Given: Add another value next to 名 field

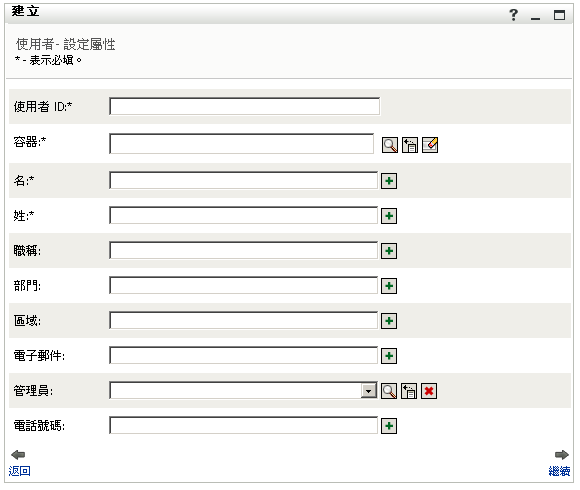Looking at the screenshot, I should tap(389, 181).
